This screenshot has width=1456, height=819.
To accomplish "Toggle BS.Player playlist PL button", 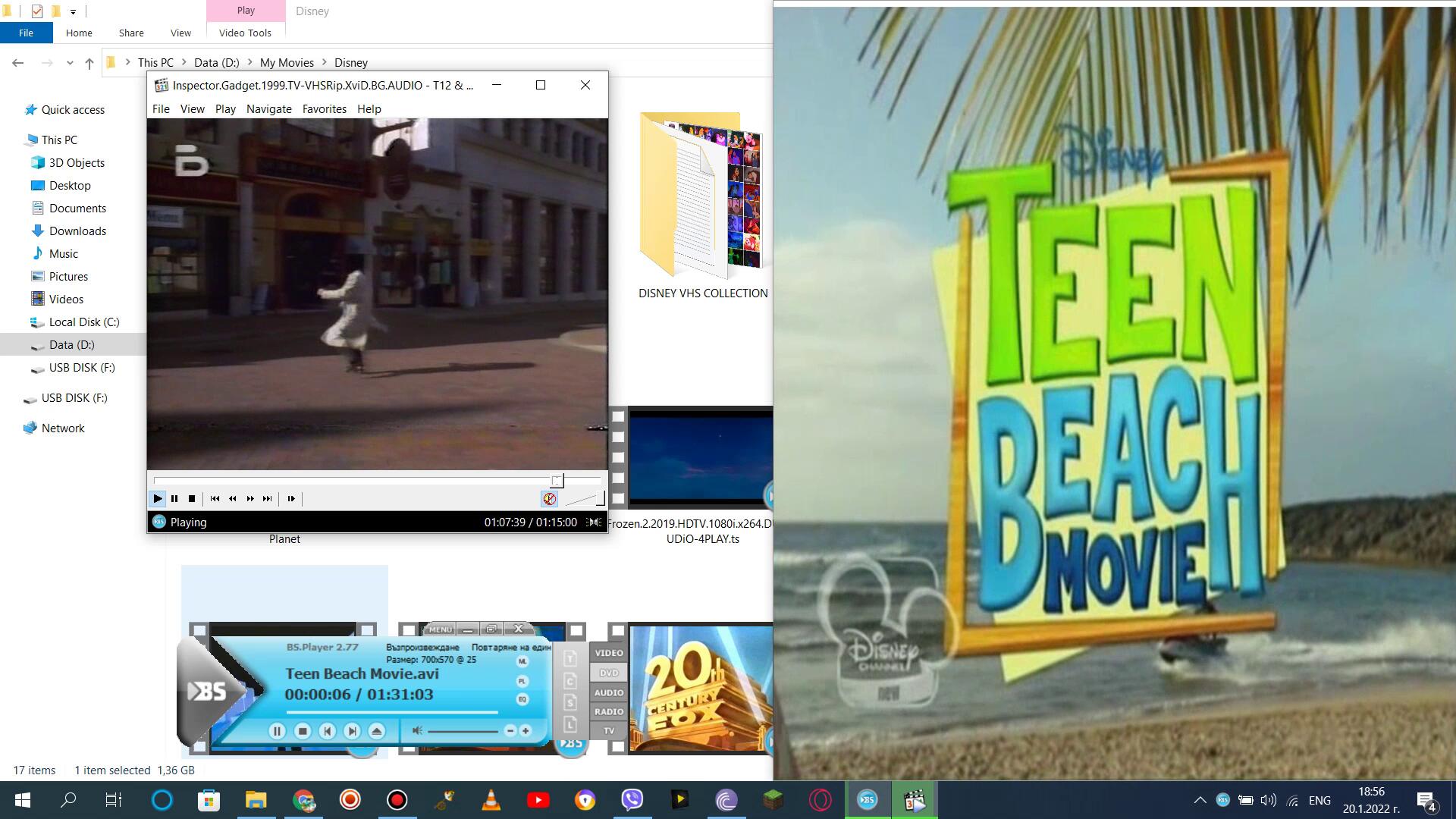I will (522, 681).
